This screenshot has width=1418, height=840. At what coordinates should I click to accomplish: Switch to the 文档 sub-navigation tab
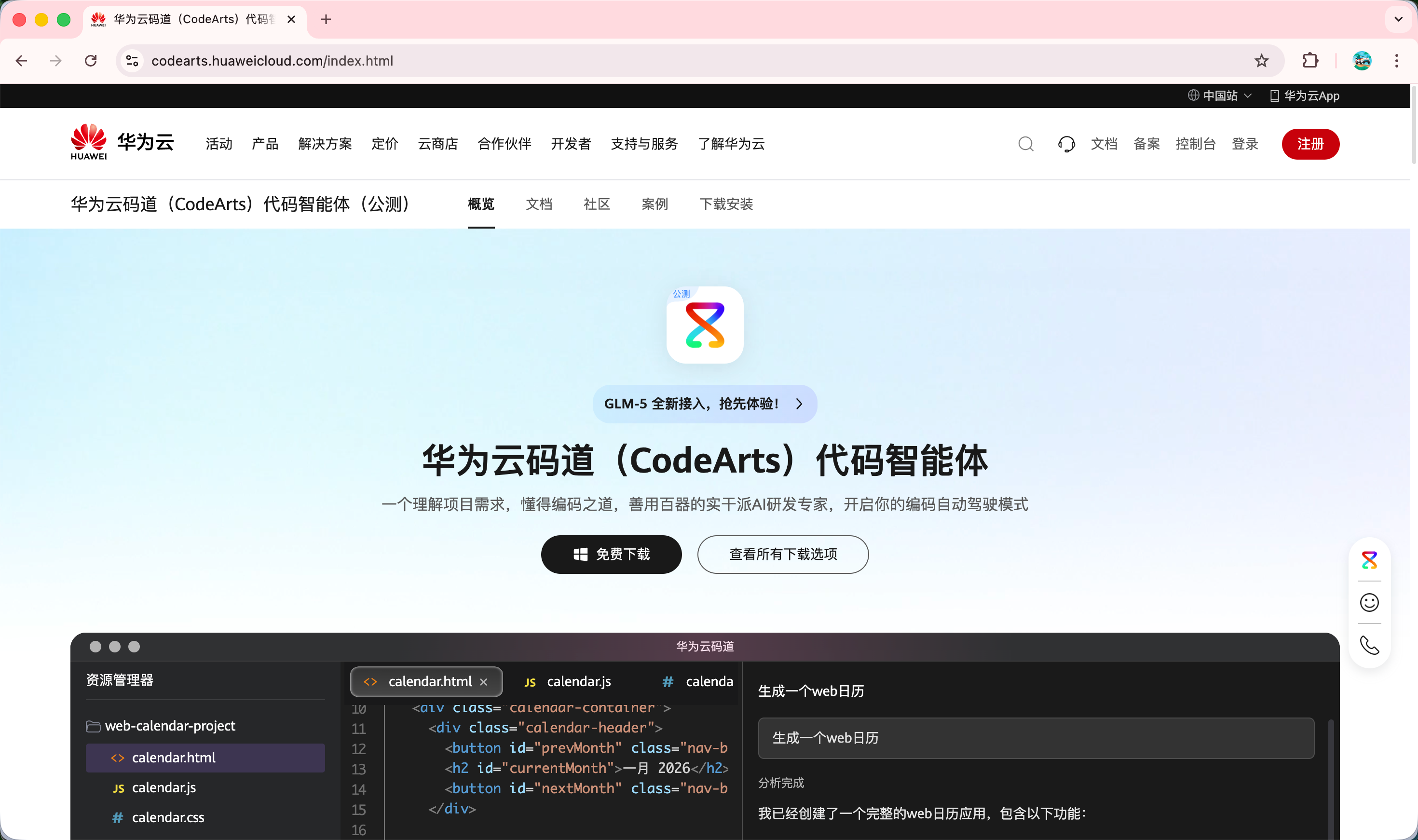tap(538, 204)
